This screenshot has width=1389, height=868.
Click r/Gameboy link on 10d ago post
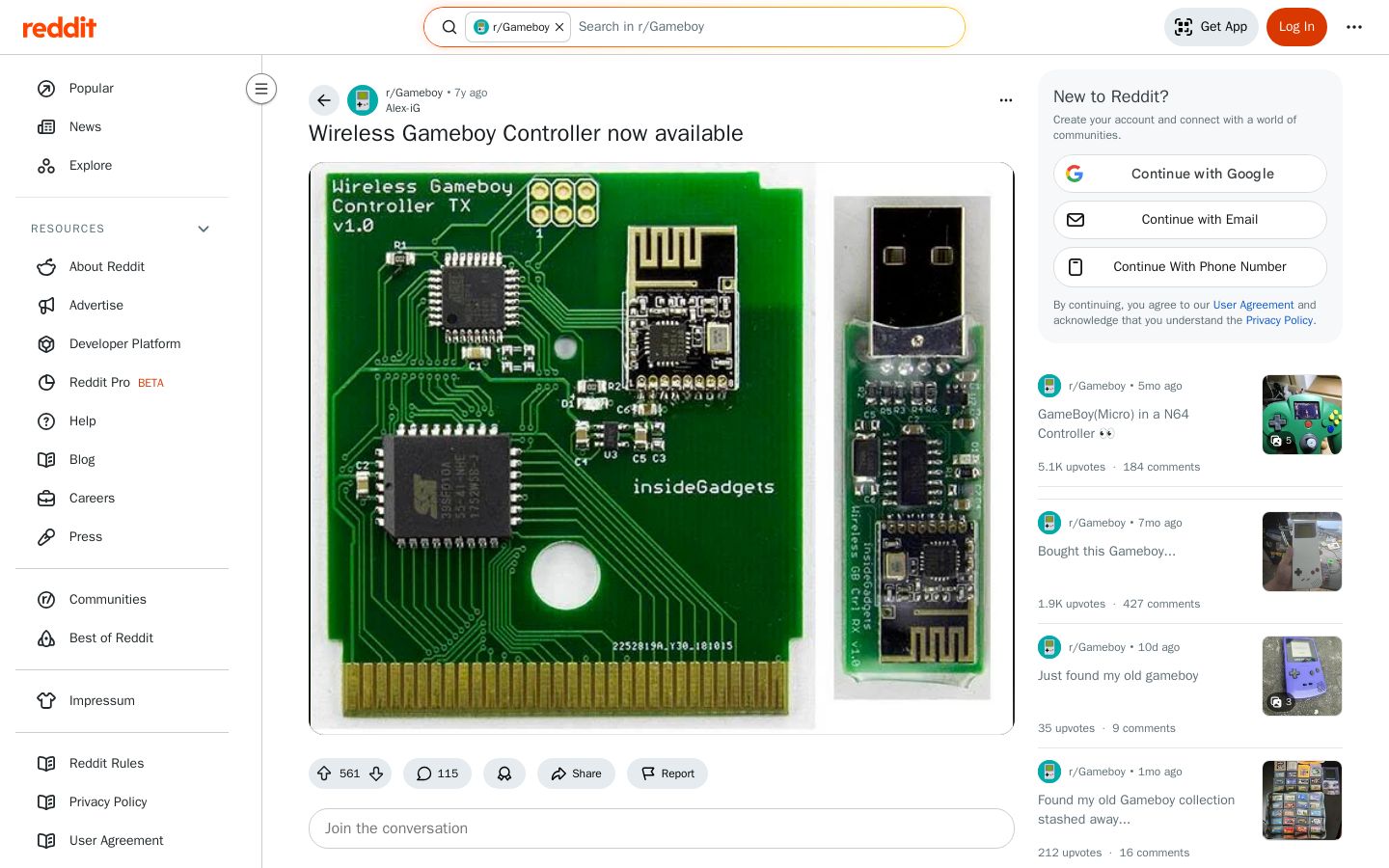(x=1097, y=647)
